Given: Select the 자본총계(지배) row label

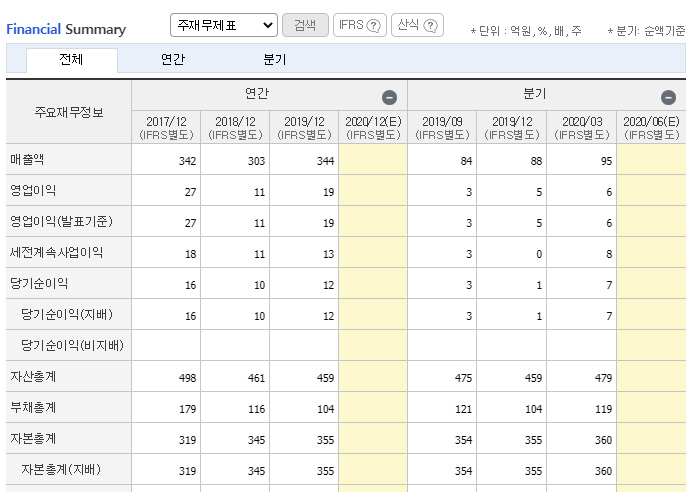Looking at the screenshot, I should 61,469.
